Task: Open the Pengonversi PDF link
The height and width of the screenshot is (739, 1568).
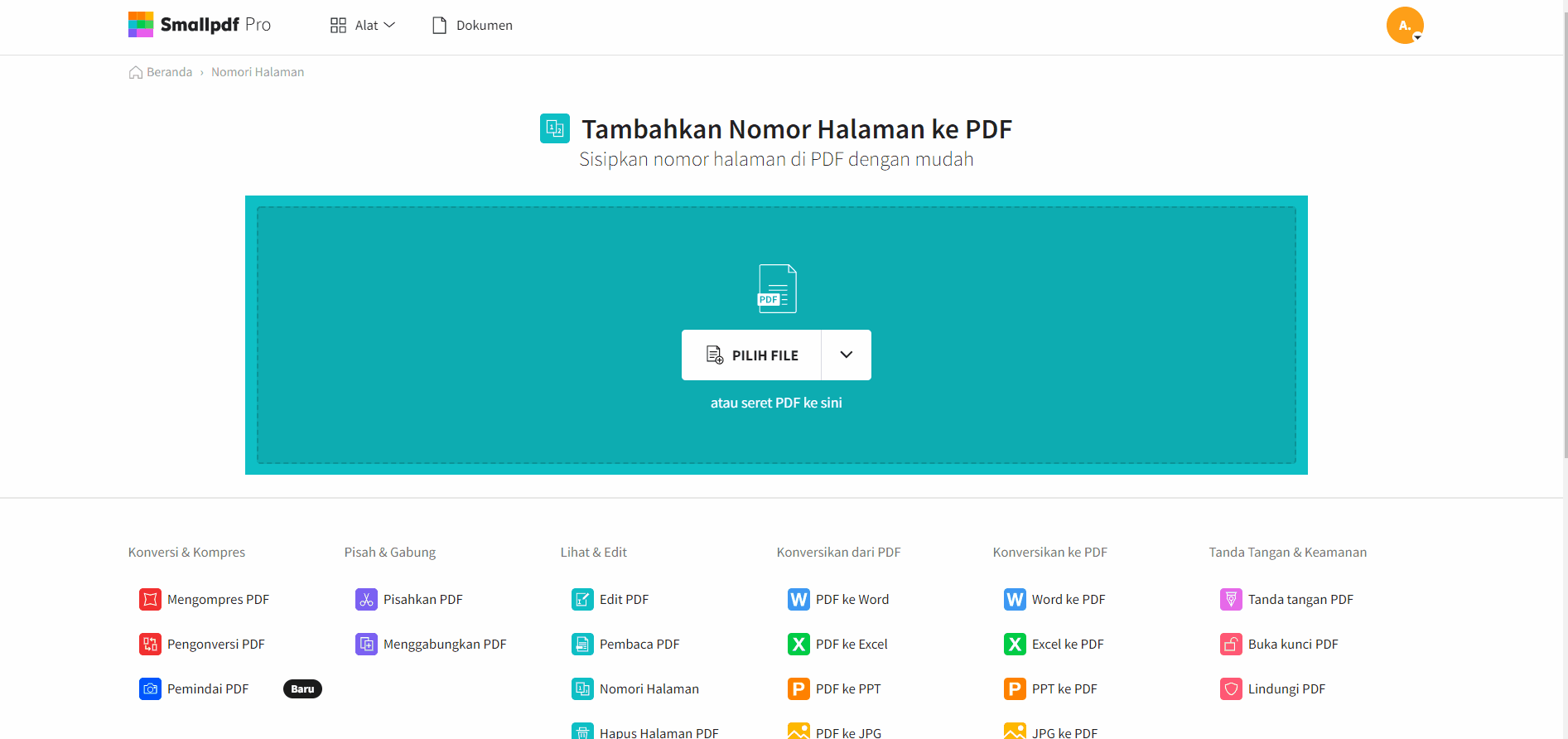Action: (216, 644)
